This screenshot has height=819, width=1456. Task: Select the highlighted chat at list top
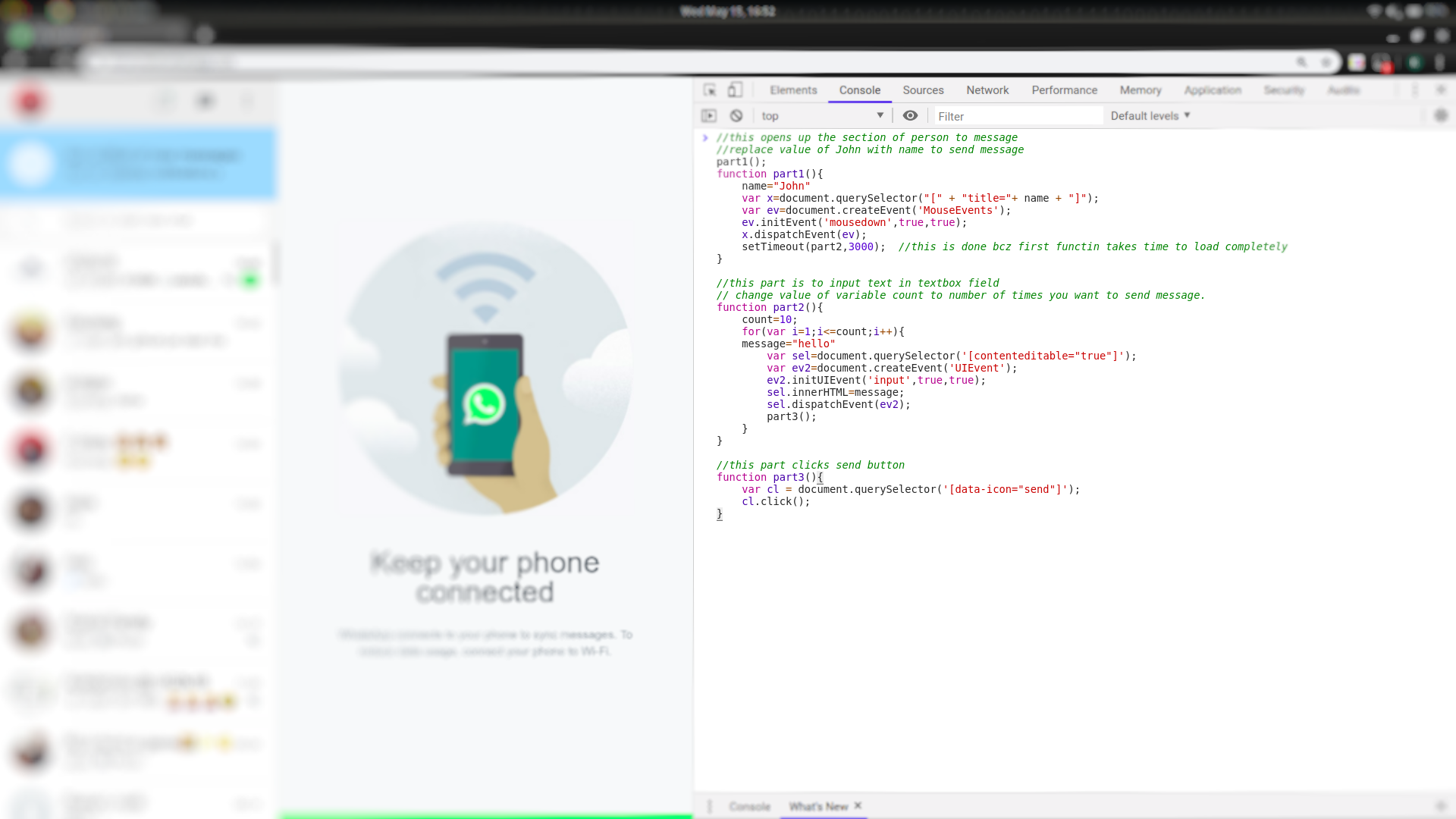pos(138,165)
